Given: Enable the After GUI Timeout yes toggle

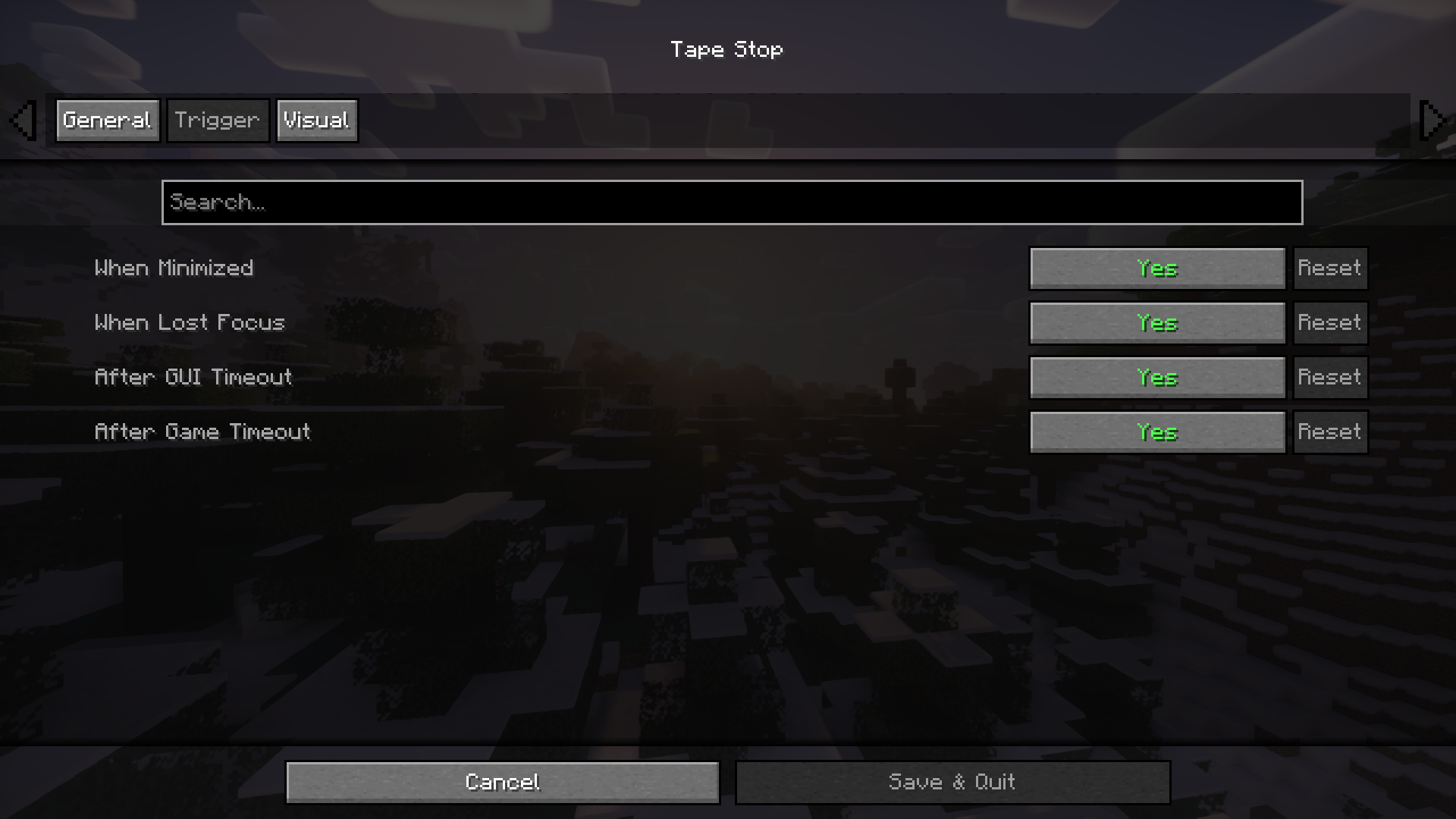Looking at the screenshot, I should pyautogui.click(x=1157, y=377).
